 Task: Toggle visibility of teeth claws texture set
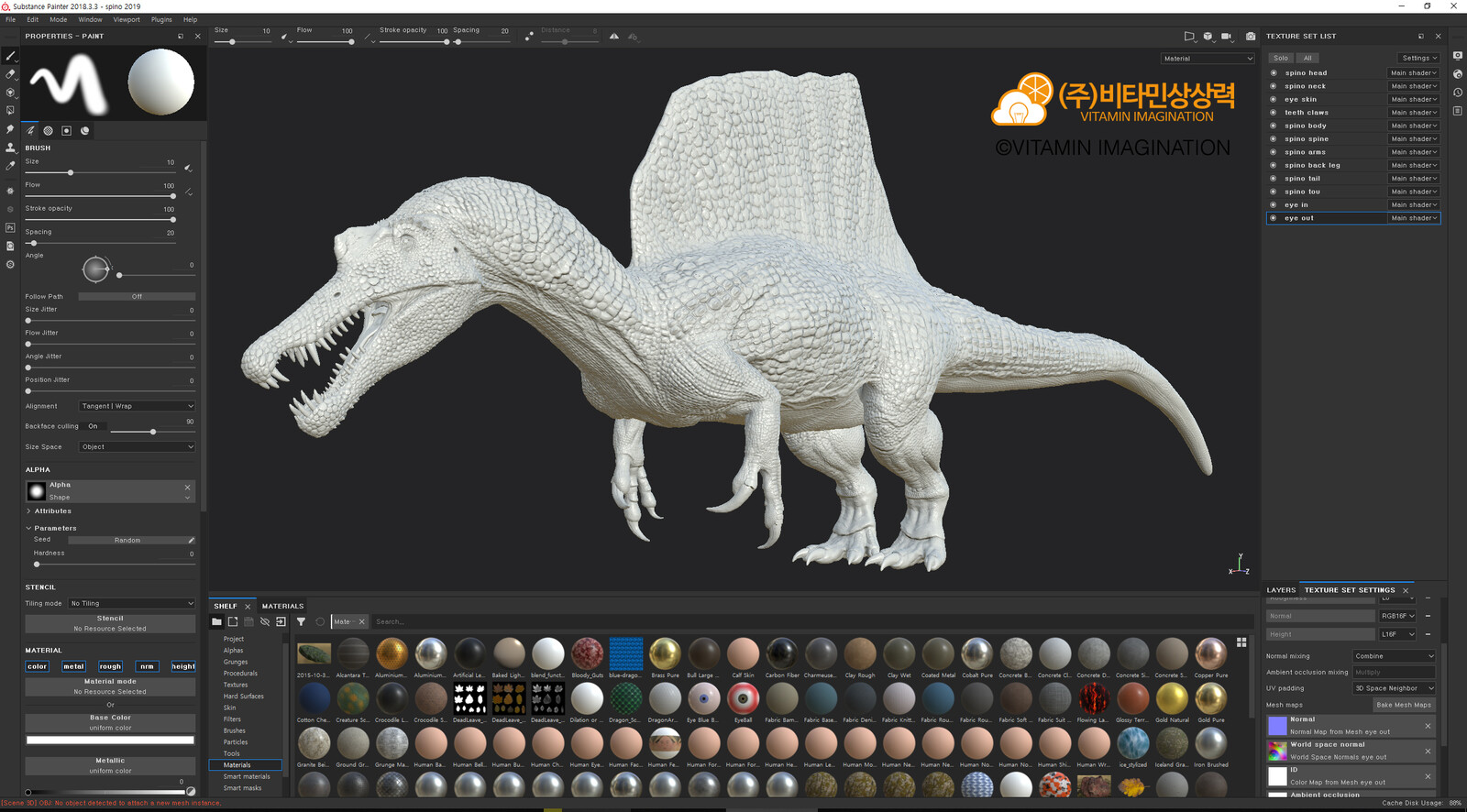[1274, 113]
